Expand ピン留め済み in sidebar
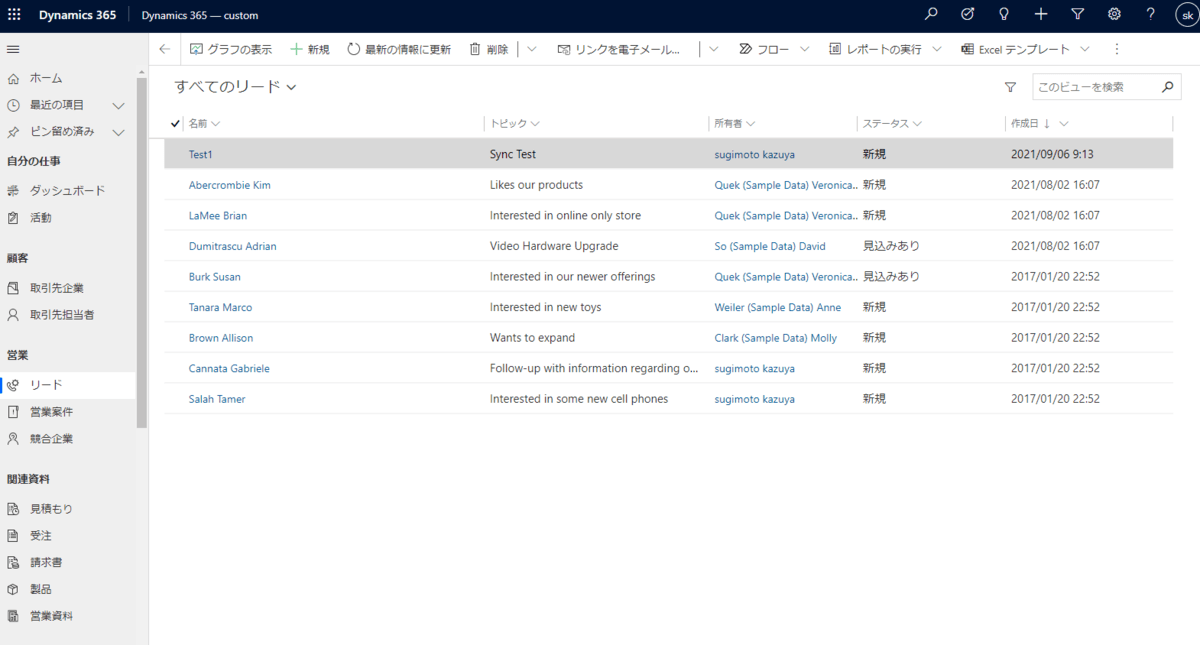Image resolution: width=1200 pixels, height=645 pixels. pos(118,132)
